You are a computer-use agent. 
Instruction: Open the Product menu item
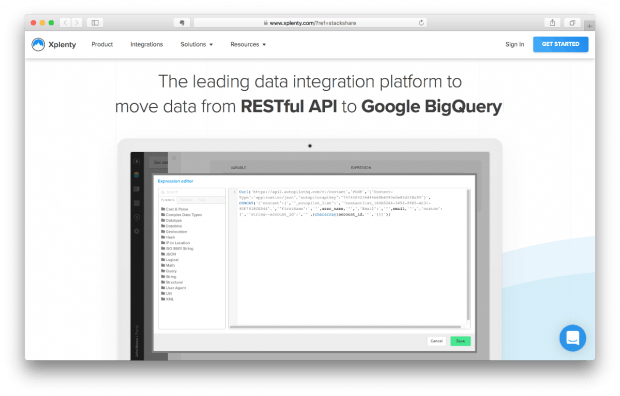102,44
